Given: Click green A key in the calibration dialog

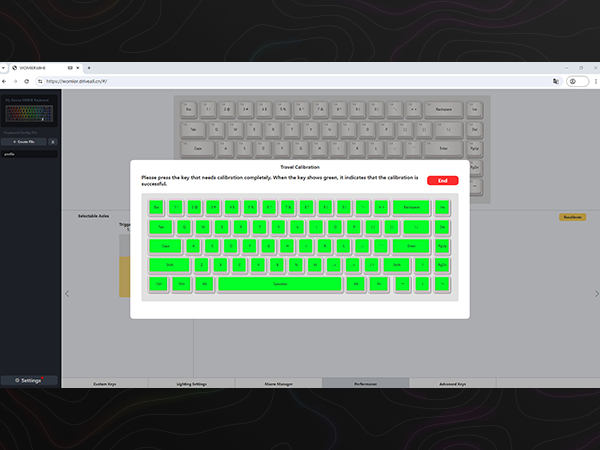Looking at the screenshot, I should (x=193, y=246).
